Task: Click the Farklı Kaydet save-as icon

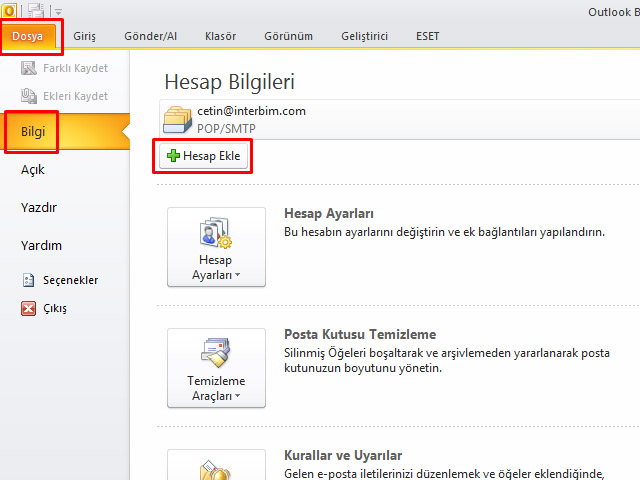Action: click(x=27, y=69)
